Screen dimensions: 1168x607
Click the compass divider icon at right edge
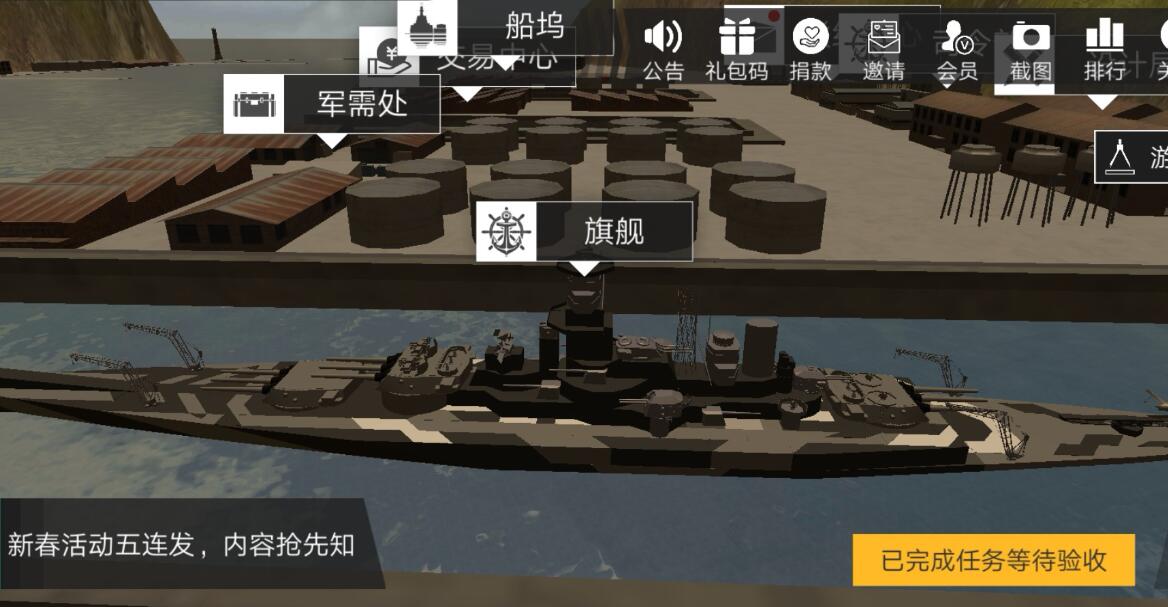tap(1120, 156)
